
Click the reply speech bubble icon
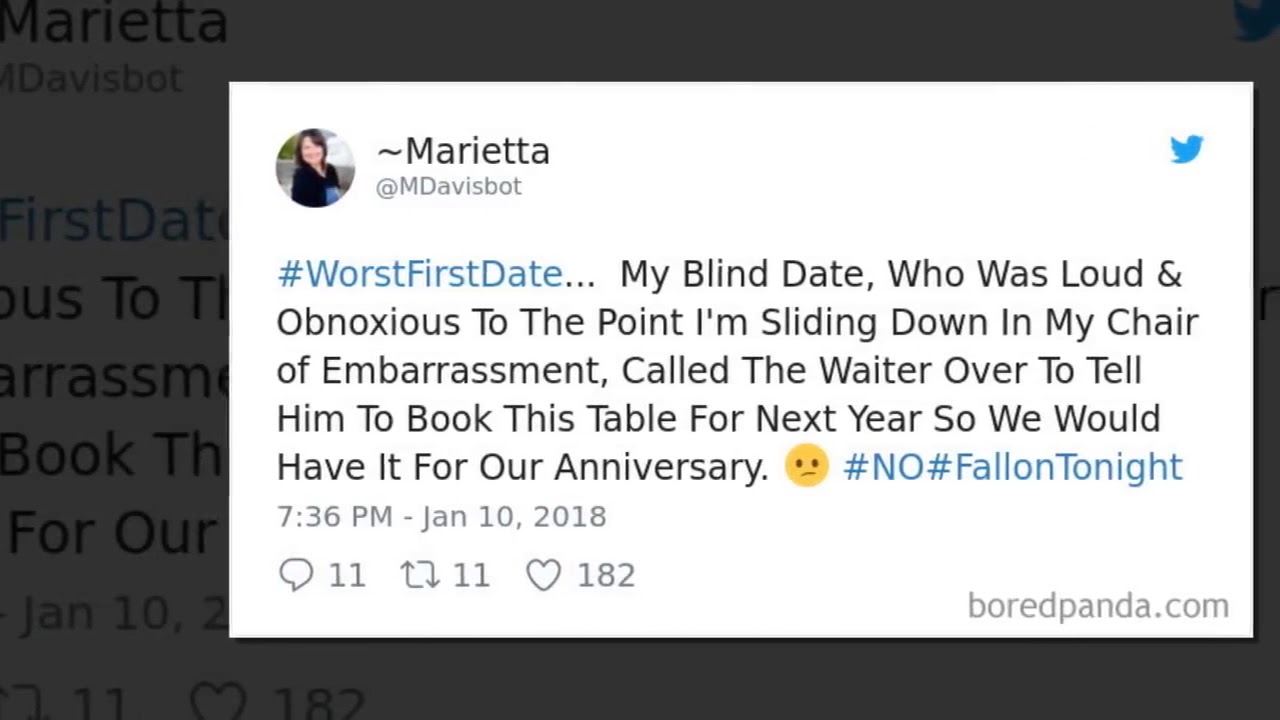tap(296, 575)
